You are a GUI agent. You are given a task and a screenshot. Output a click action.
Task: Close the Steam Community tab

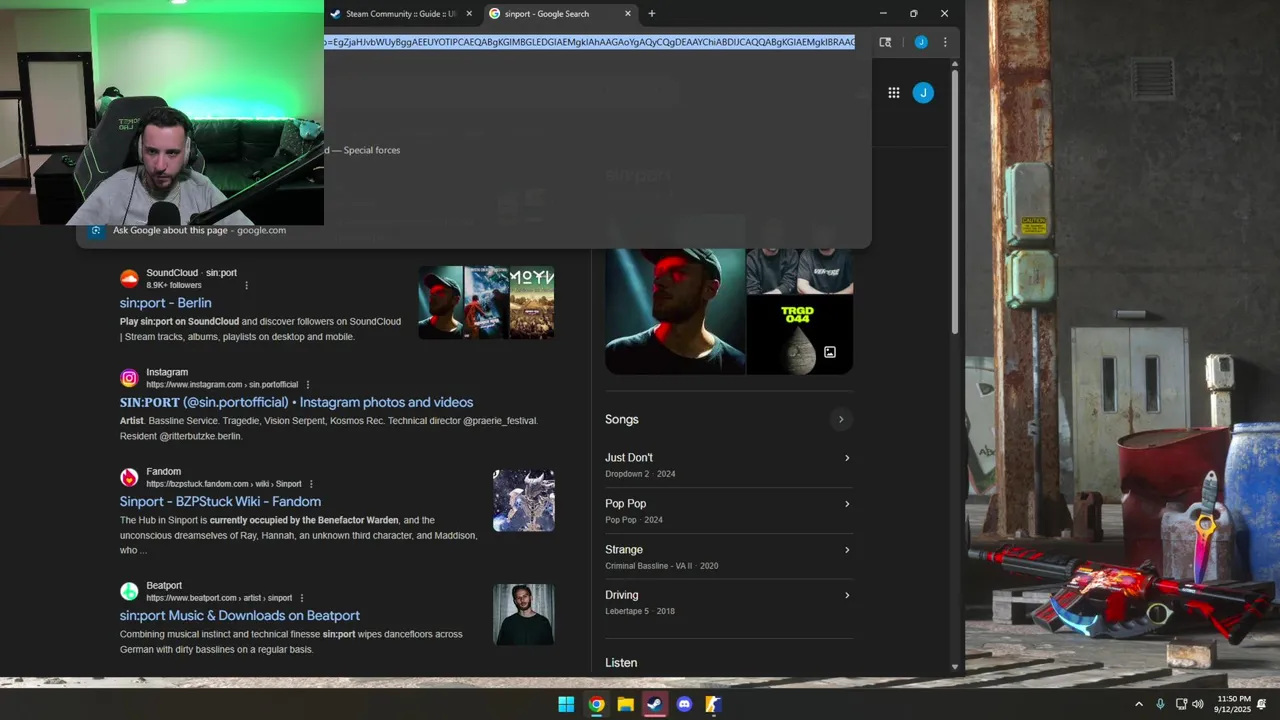coord(469,14)
